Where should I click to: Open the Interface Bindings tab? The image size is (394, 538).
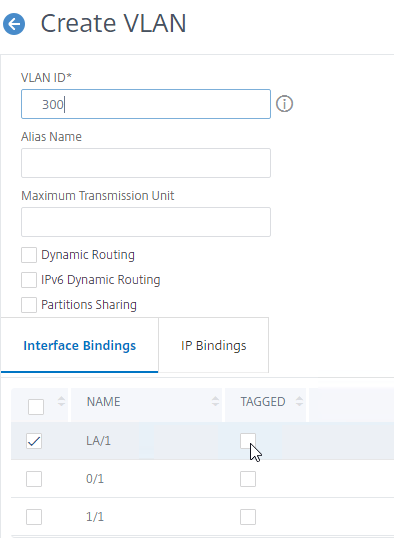(79, 345)
